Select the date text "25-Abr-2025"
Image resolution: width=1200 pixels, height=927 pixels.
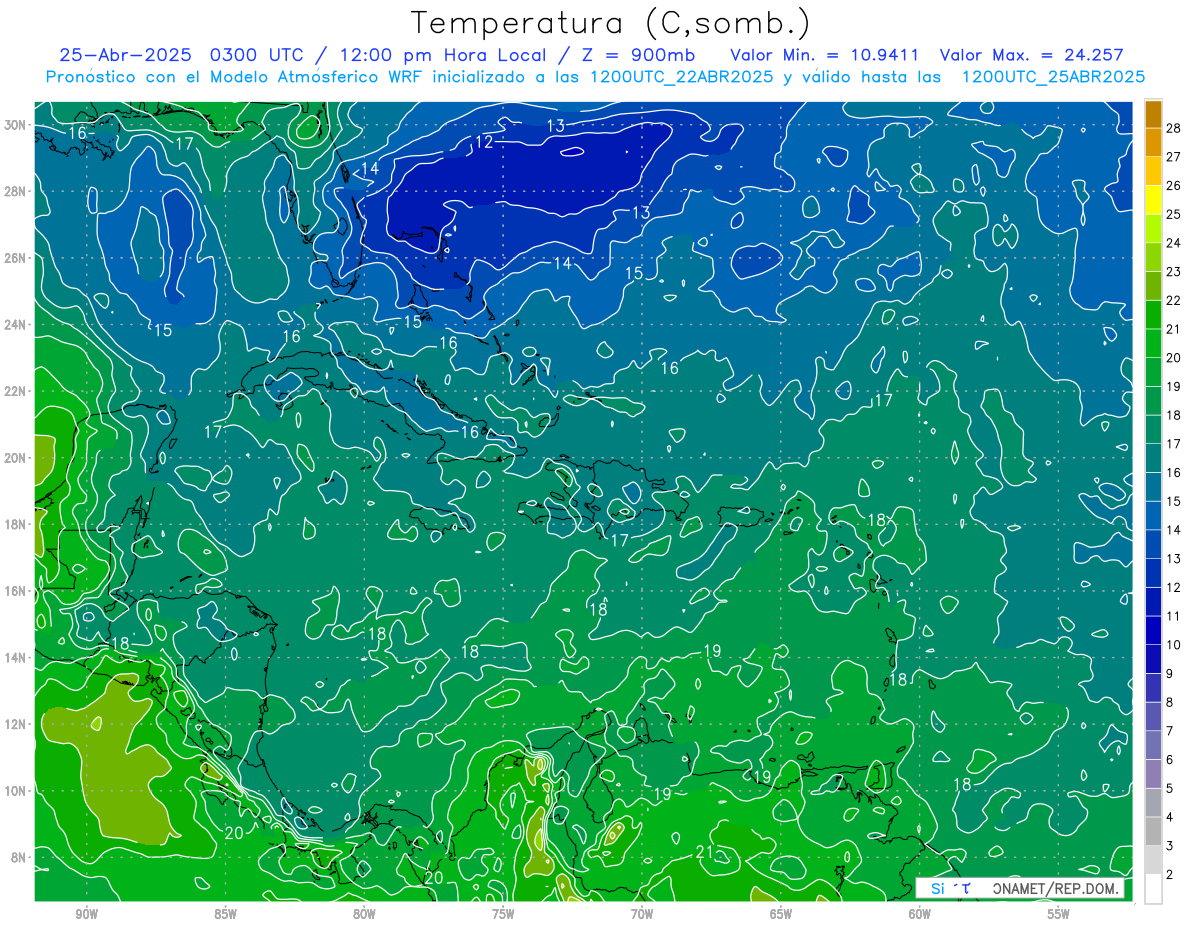pos(128,55)
